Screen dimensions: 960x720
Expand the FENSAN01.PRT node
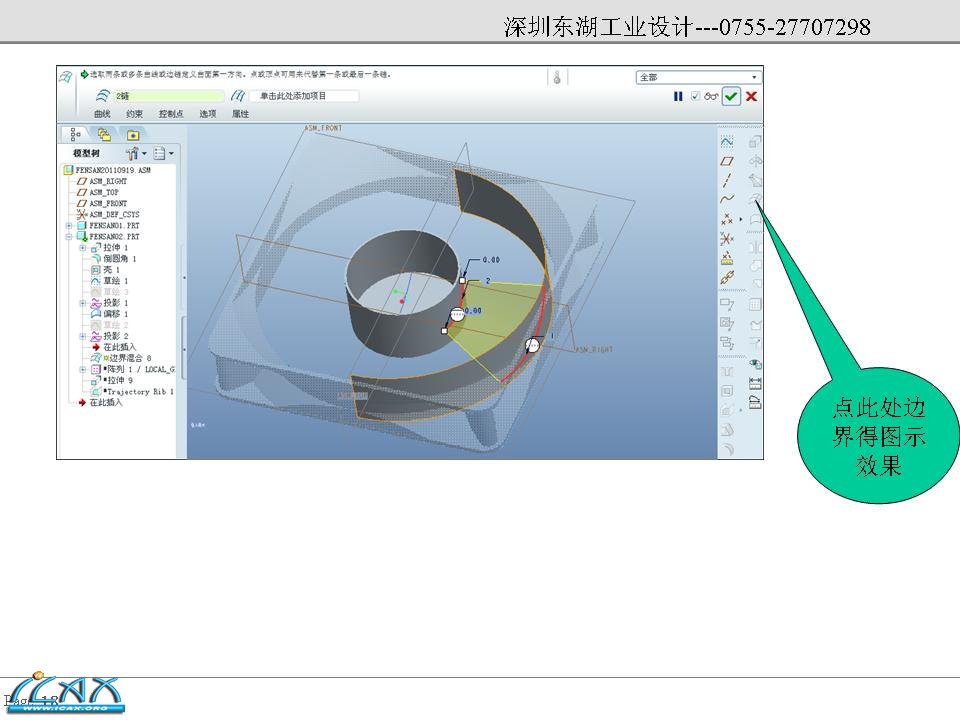[69, 226]
